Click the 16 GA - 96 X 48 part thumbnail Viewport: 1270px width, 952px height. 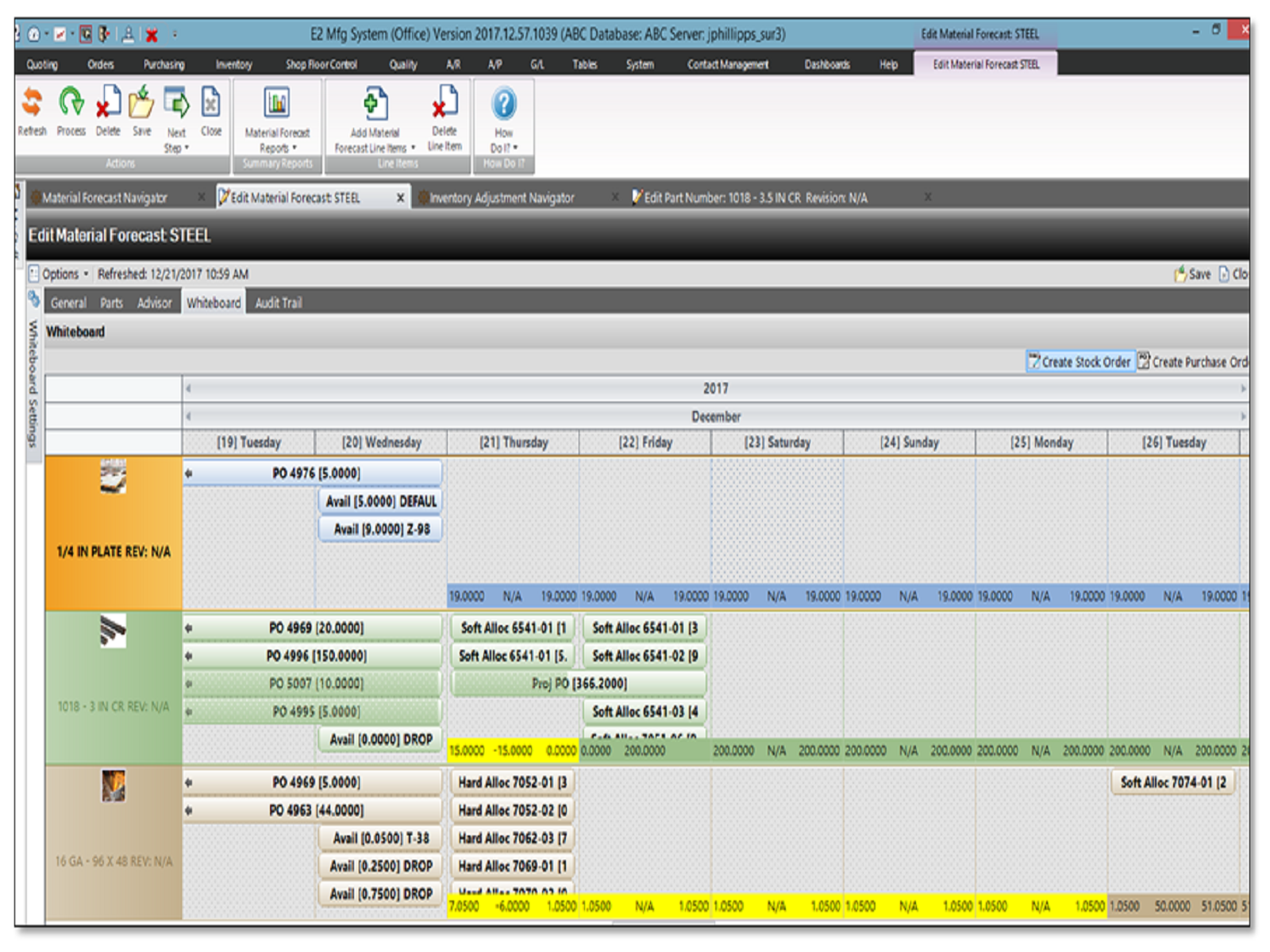[114, 786]
